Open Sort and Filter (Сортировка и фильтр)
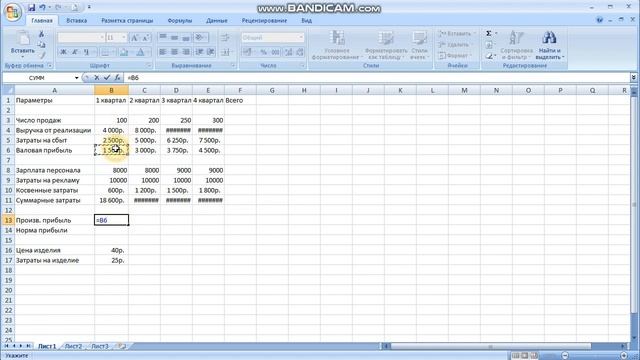640x360 pixels. [516, 45]
